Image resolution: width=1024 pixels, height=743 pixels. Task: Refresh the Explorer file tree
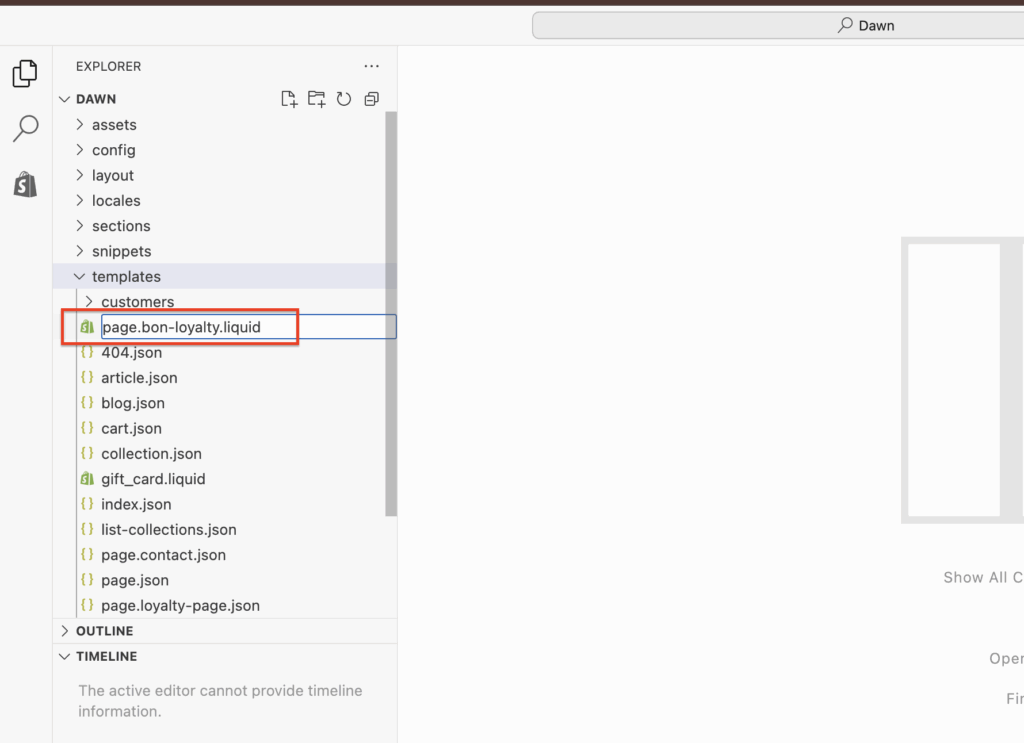tap(344, 99)
